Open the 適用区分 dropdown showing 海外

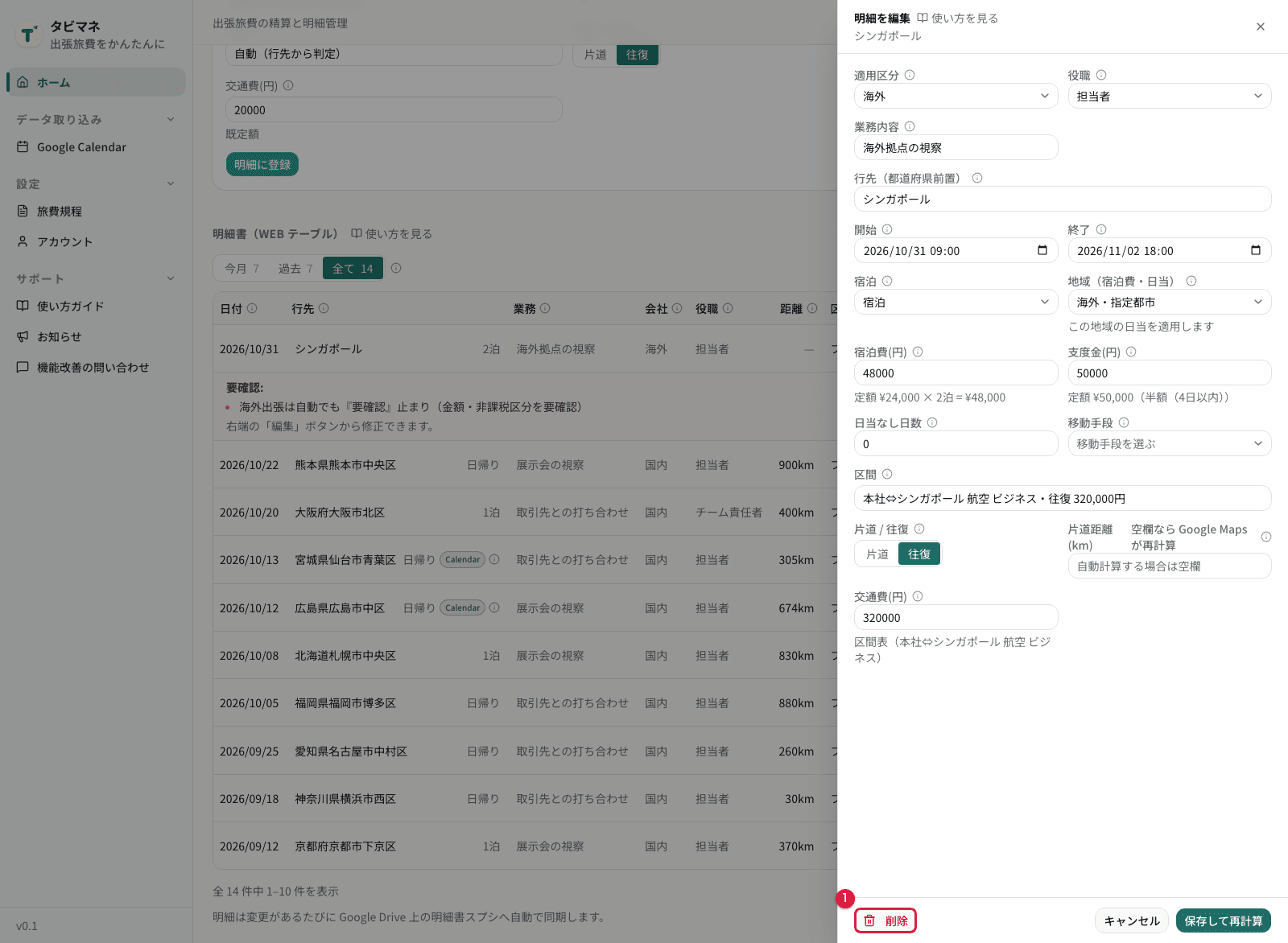point(956,96)
